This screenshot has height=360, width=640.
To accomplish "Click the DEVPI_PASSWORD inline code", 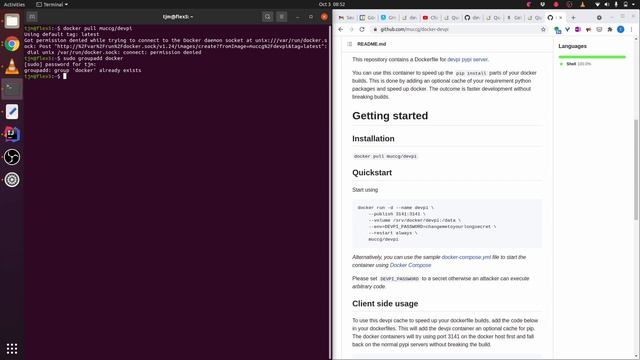I will tap(399, 279).
